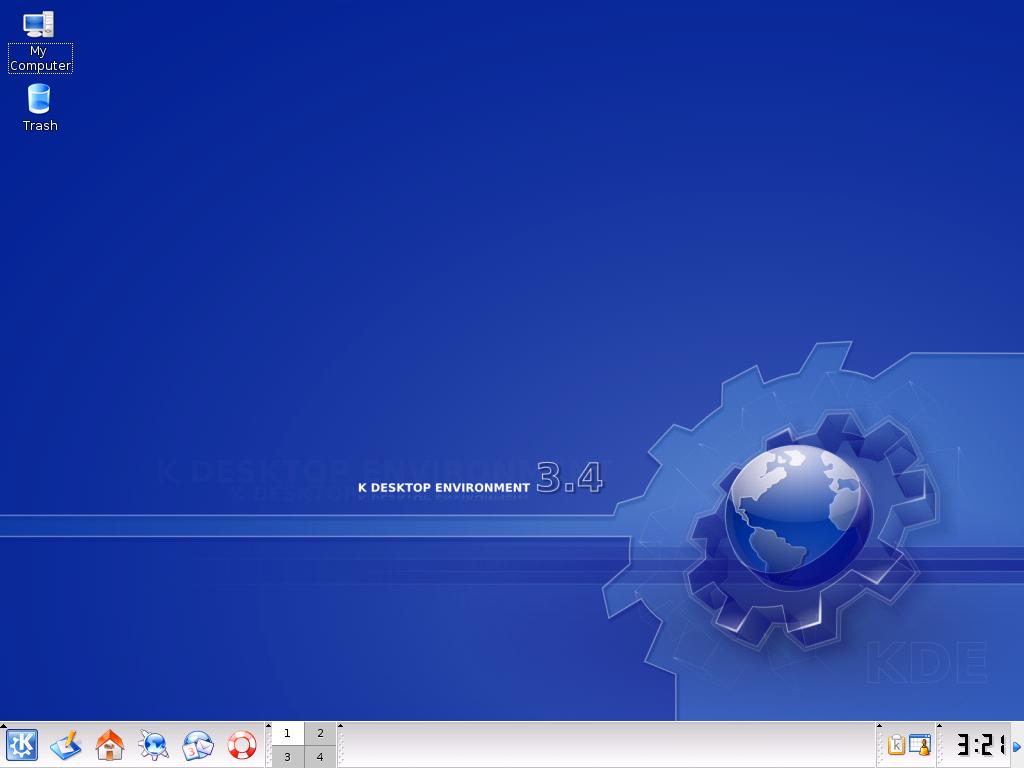Switch to virtual desktop 2

(320, 733)
